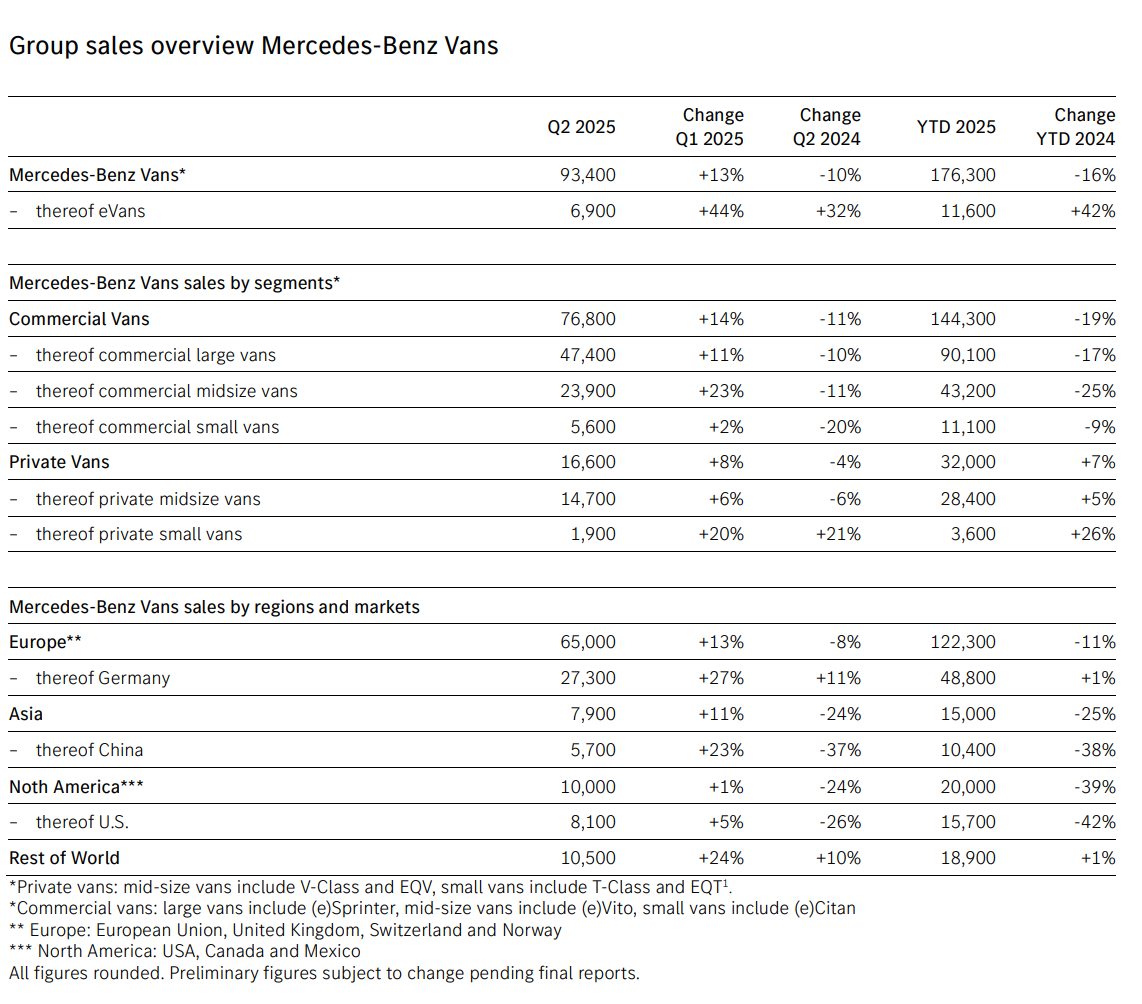Select the Rest of World row label
1142x1004 pixels.
click(64, 858)
